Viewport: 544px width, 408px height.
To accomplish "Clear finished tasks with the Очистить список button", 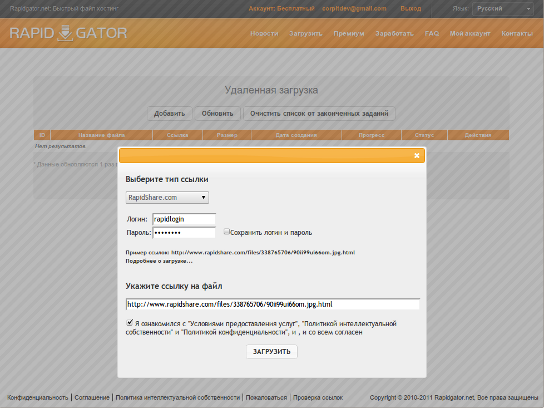I will 319,113.
